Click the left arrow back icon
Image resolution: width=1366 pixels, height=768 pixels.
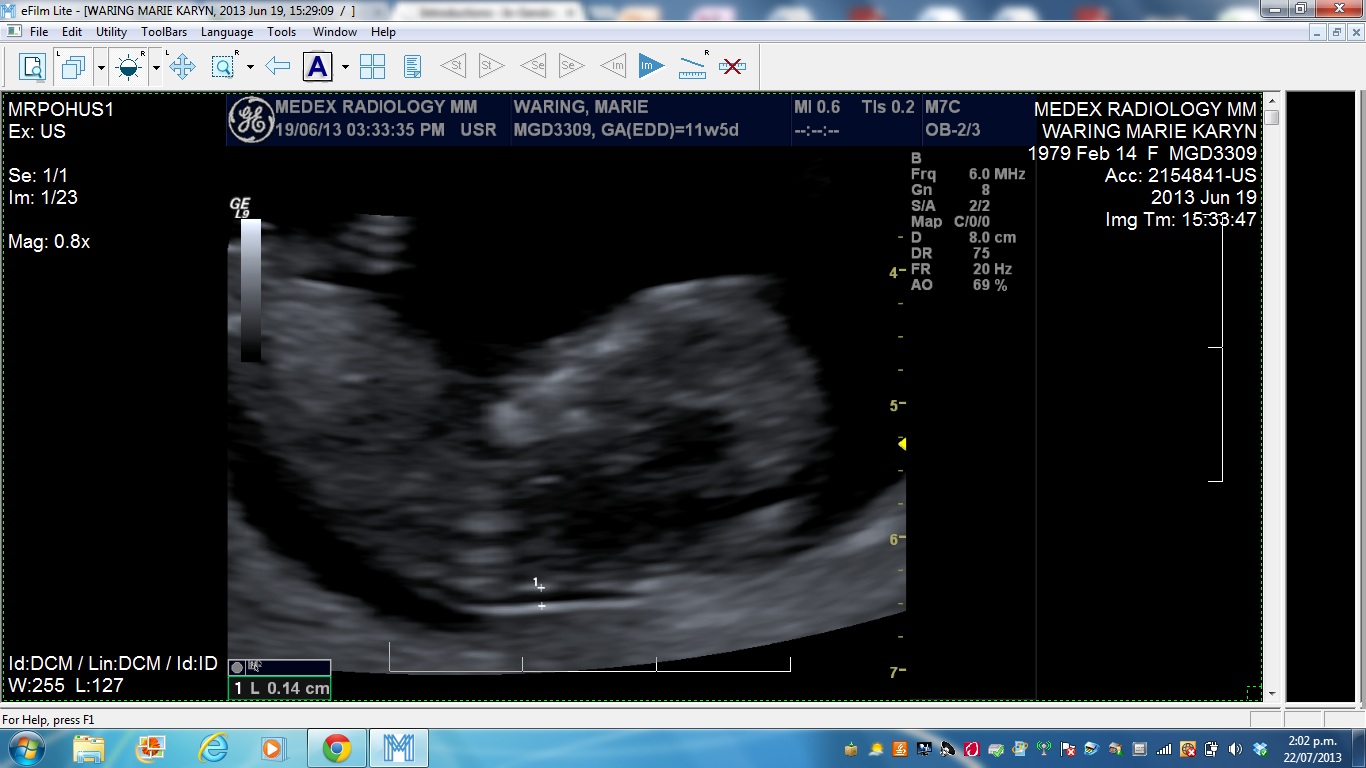pyautogui.click(x=278, y=67)
